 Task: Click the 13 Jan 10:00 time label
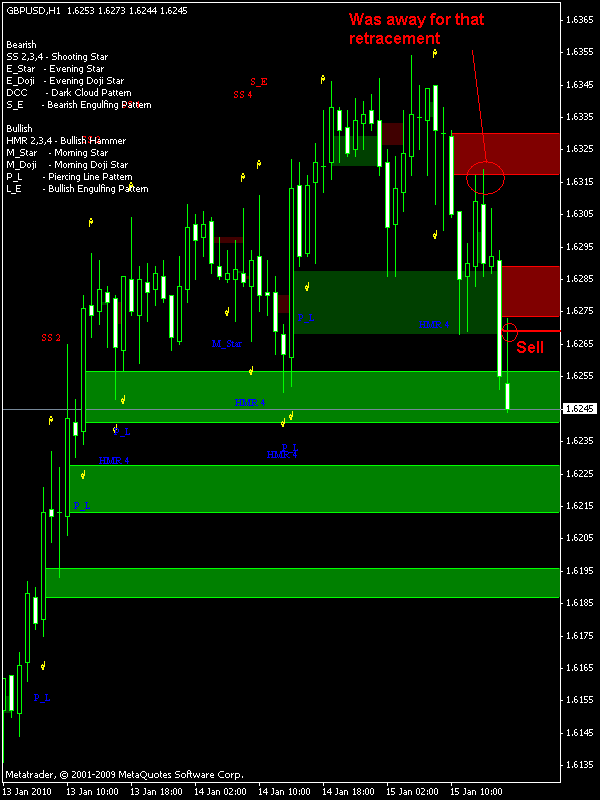[x=92, y=791]
